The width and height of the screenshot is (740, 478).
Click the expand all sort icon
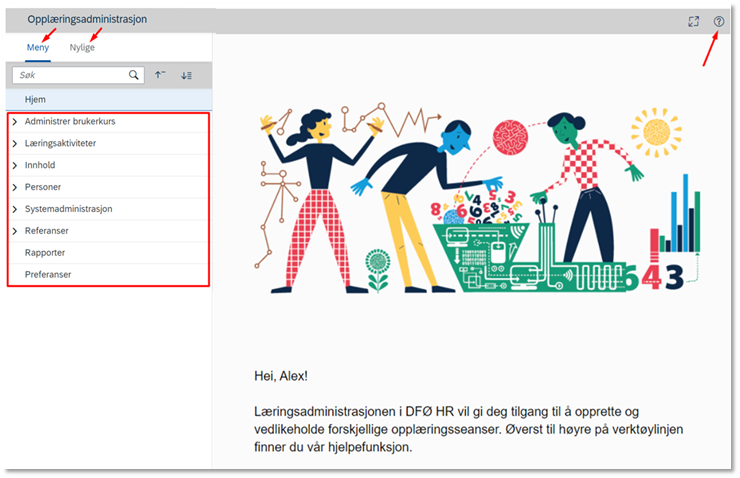[x=186, y=75]
